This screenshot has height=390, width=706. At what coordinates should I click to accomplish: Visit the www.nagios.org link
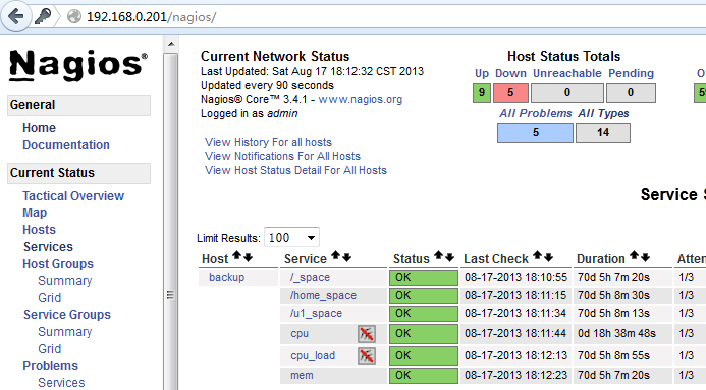(x=360, y=100)
